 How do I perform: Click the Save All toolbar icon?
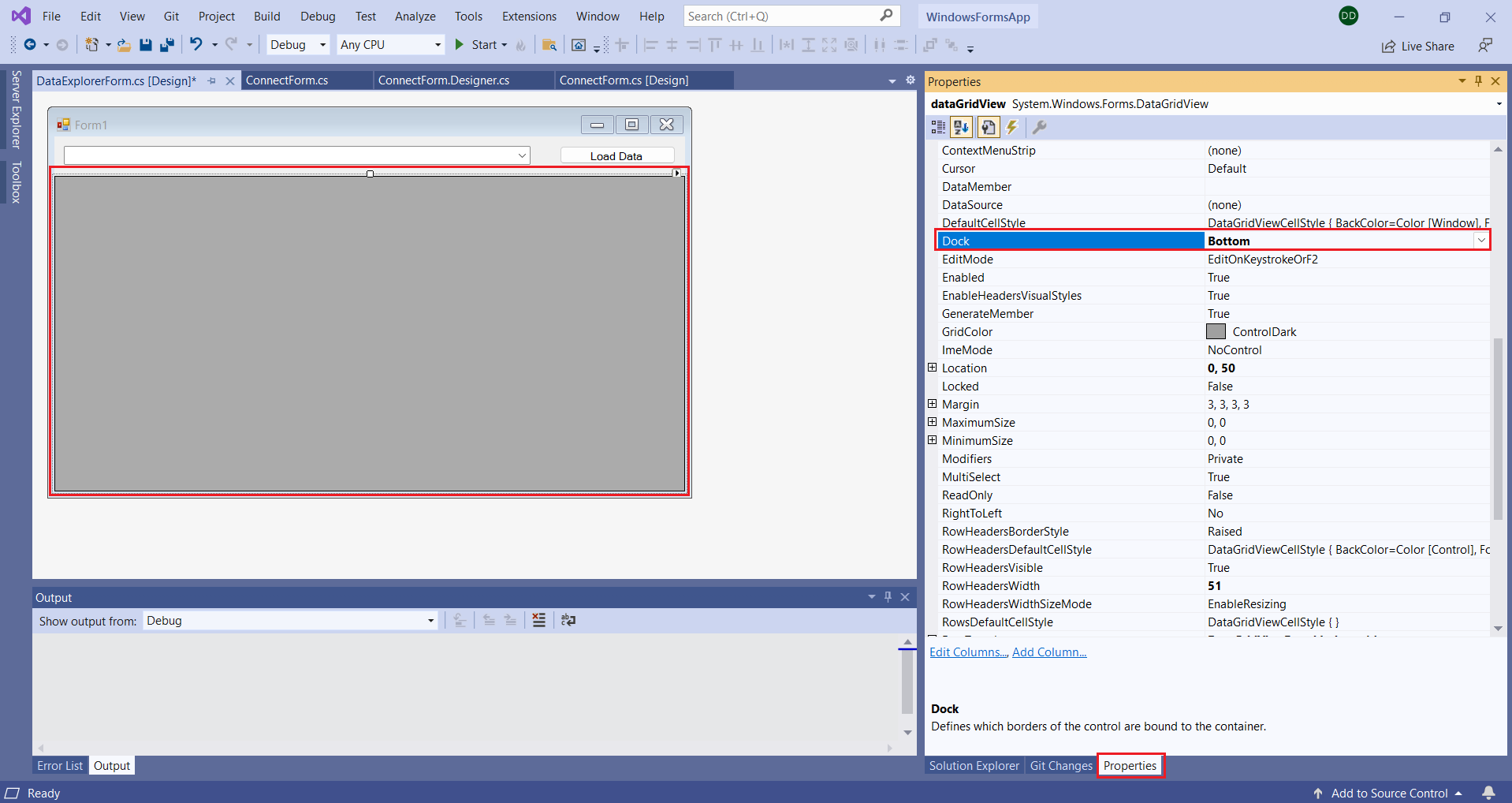pyautogui.click(x=167, y=45)
